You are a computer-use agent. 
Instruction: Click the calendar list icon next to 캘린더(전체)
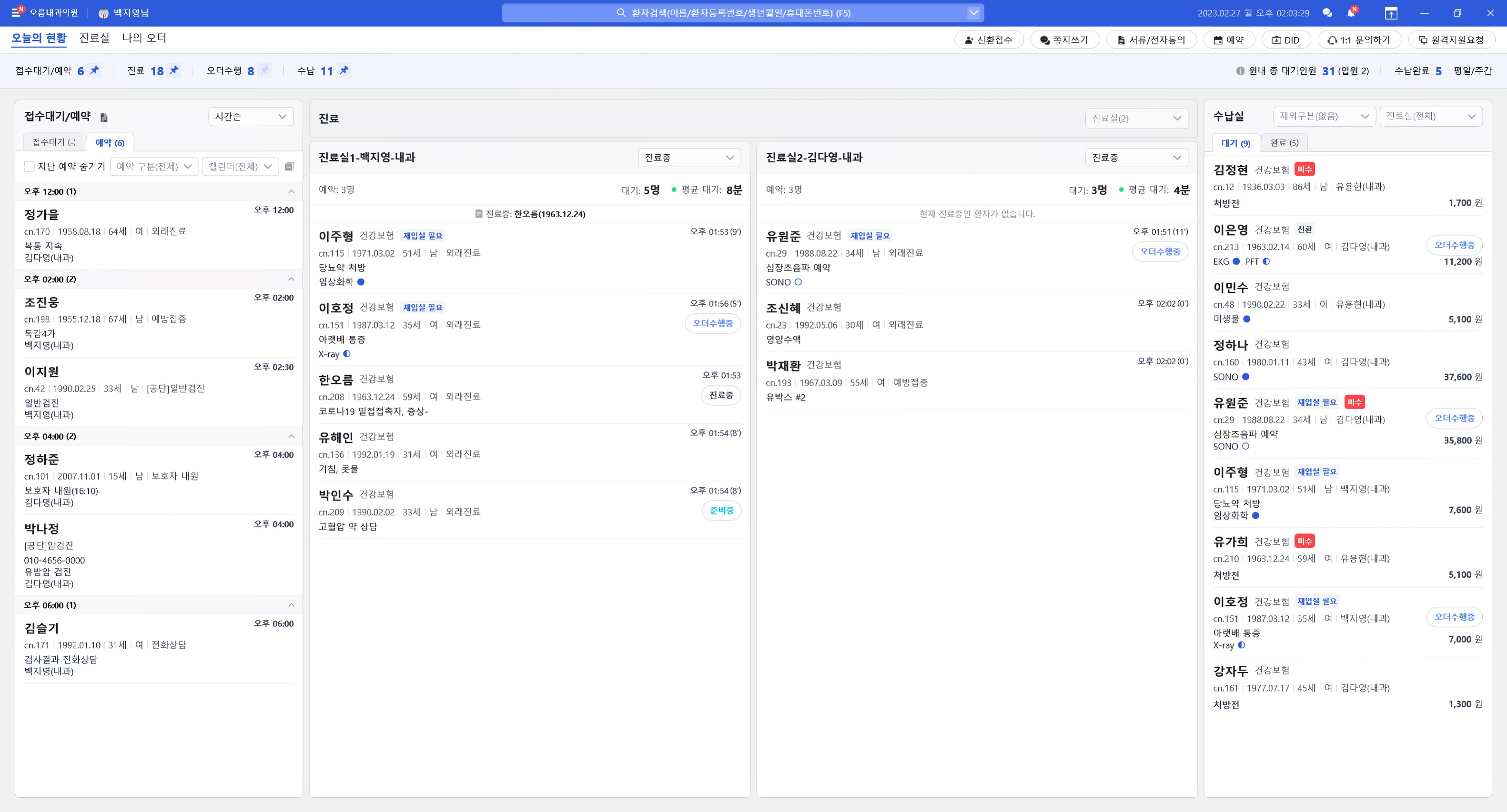(x=289, y=167)
